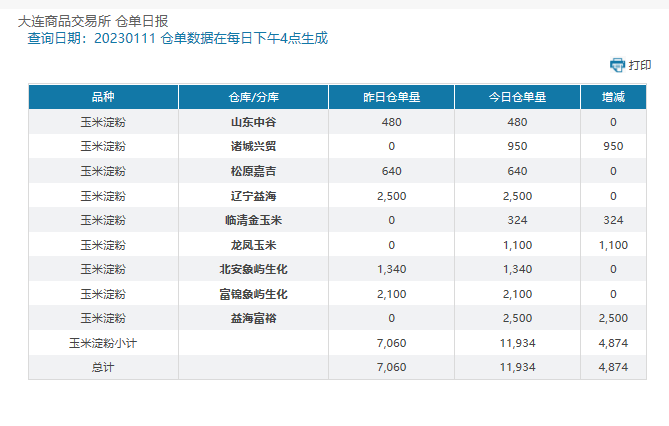The image size is (669, 426).
Task: Click warehouse name 益海富裕
Action: [253, 318]
